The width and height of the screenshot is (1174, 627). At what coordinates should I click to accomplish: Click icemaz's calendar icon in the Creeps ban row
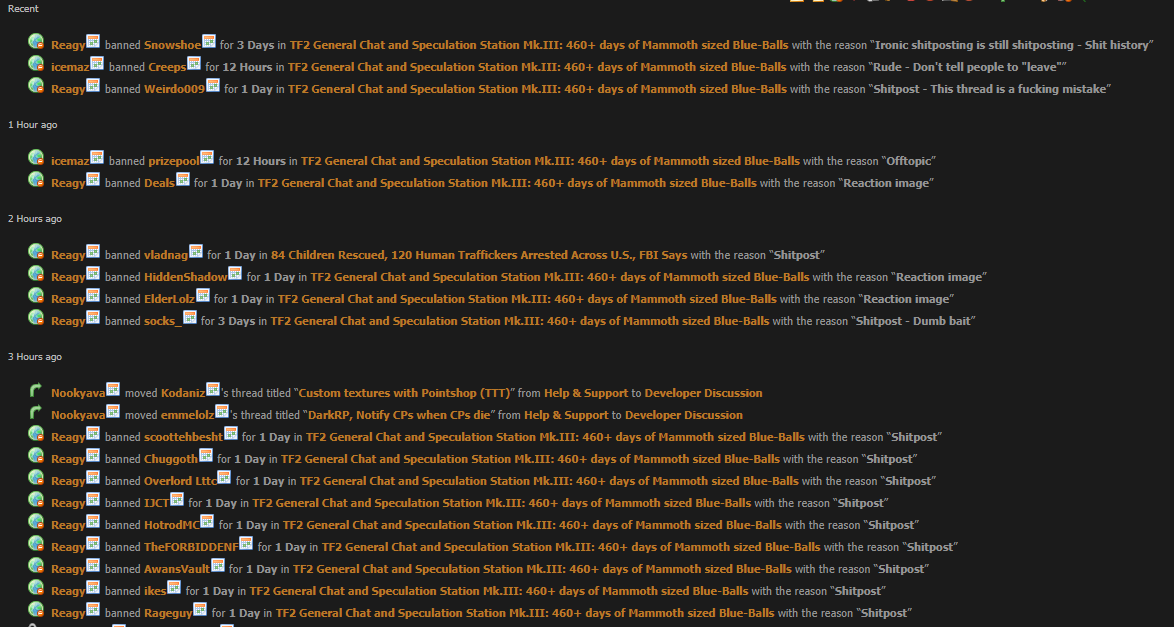97,64
